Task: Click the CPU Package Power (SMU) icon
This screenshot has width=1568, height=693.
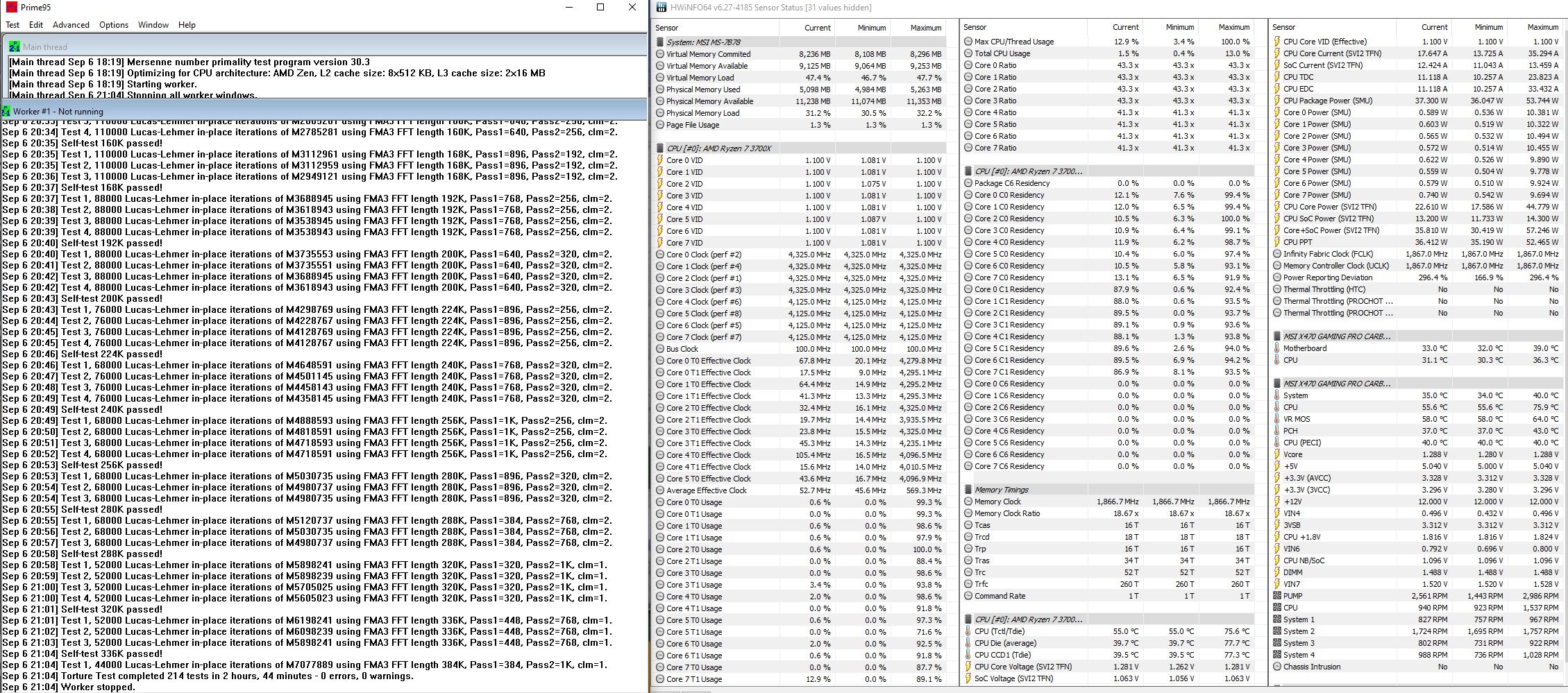Action: tap(1277, 101)
